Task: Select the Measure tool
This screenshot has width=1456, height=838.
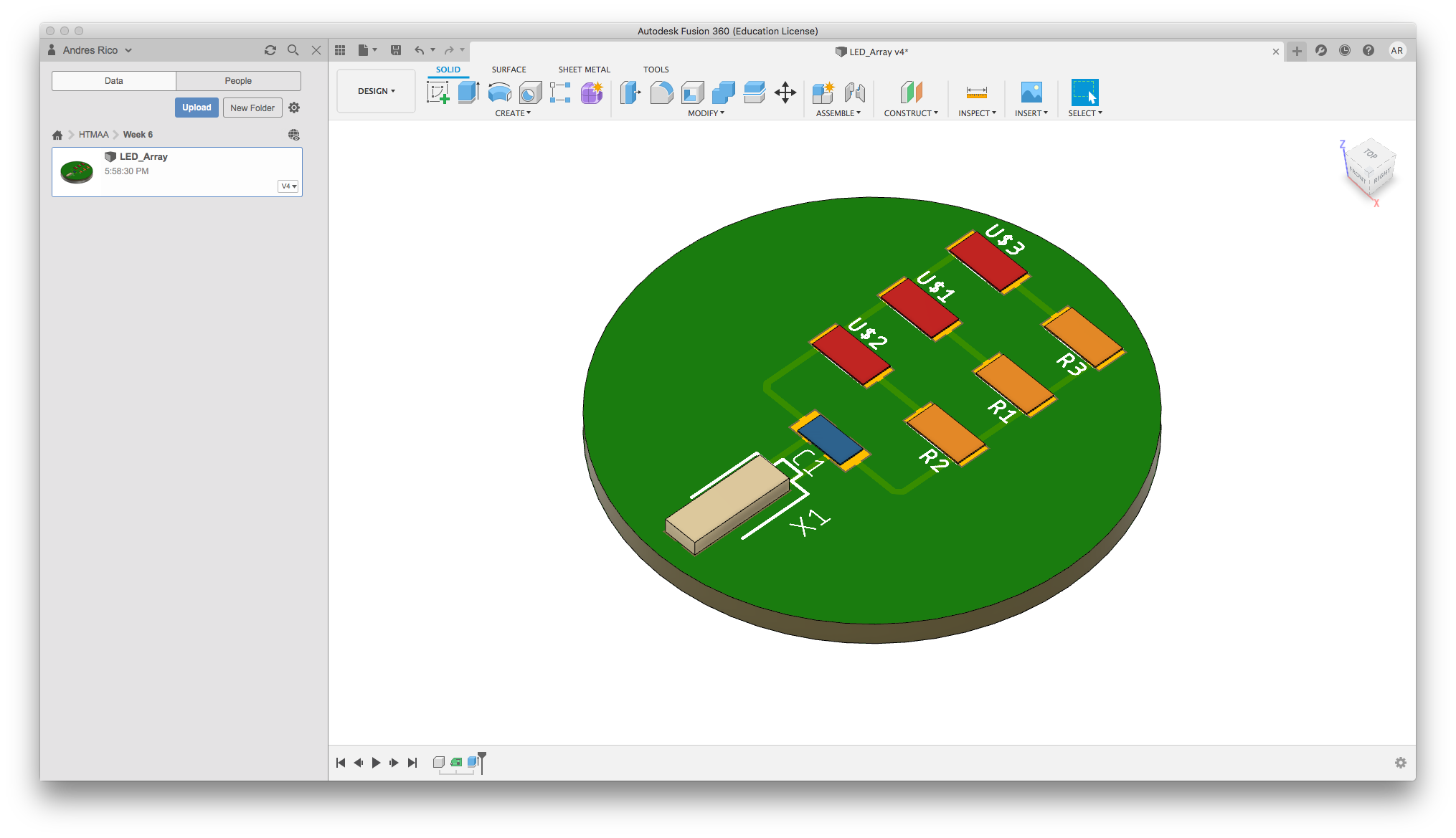Action: [977, 92]
